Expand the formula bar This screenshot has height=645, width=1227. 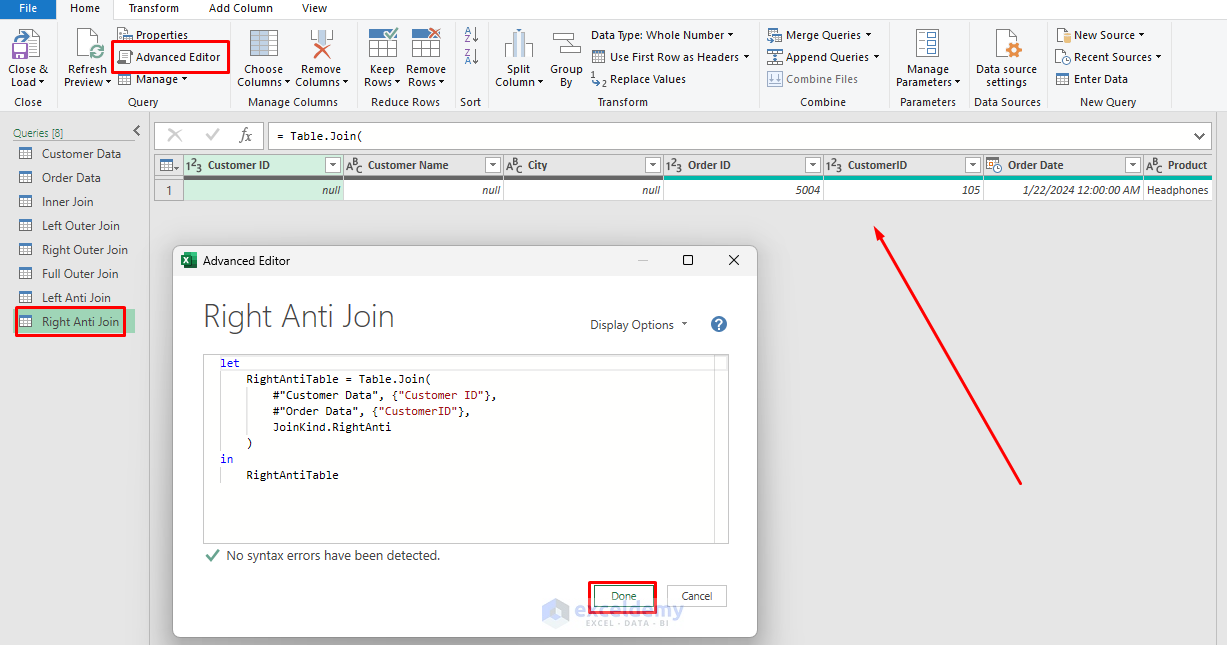point(1200,136)
